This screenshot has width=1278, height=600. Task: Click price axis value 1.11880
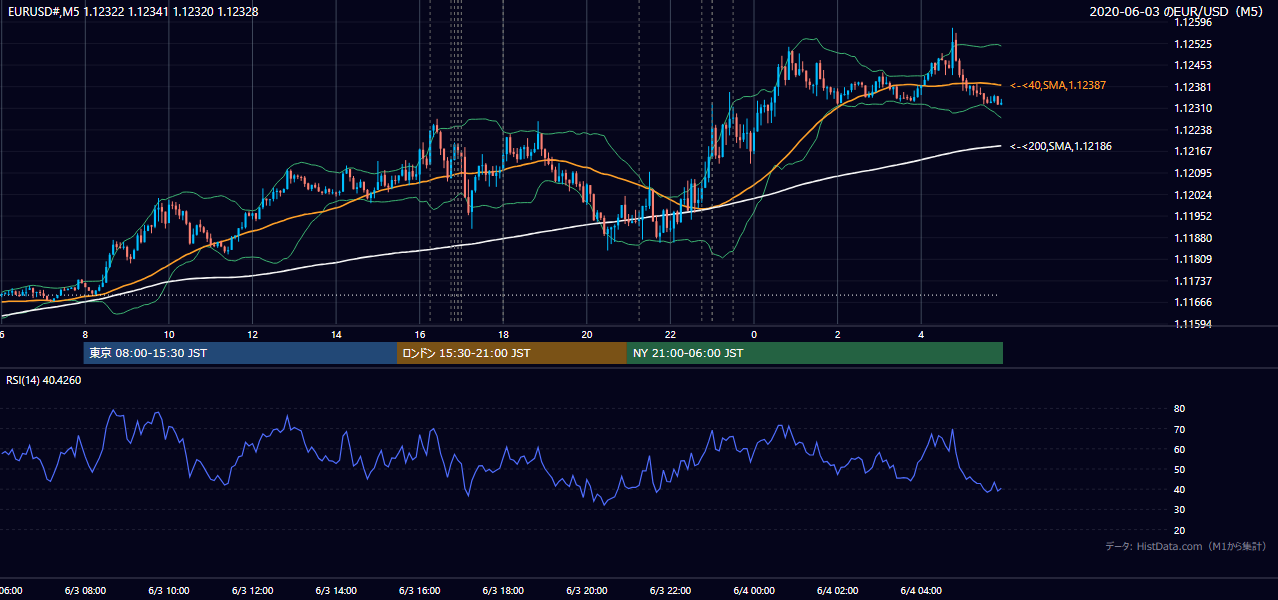[x=1194, y=238]
